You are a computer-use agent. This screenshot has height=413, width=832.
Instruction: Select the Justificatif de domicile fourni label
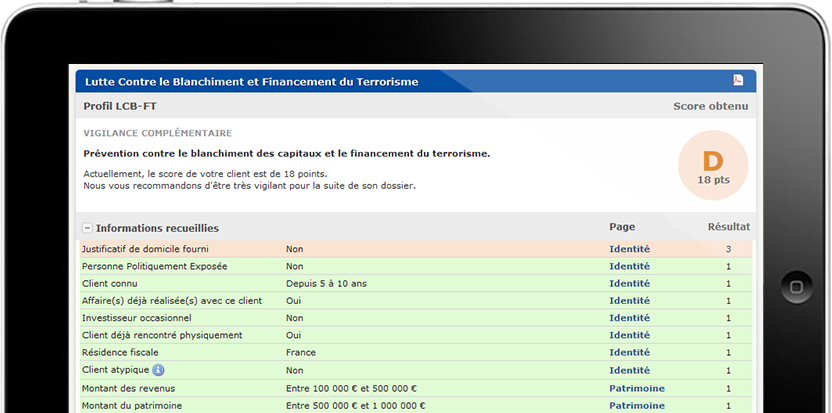[x=145, y=249]
